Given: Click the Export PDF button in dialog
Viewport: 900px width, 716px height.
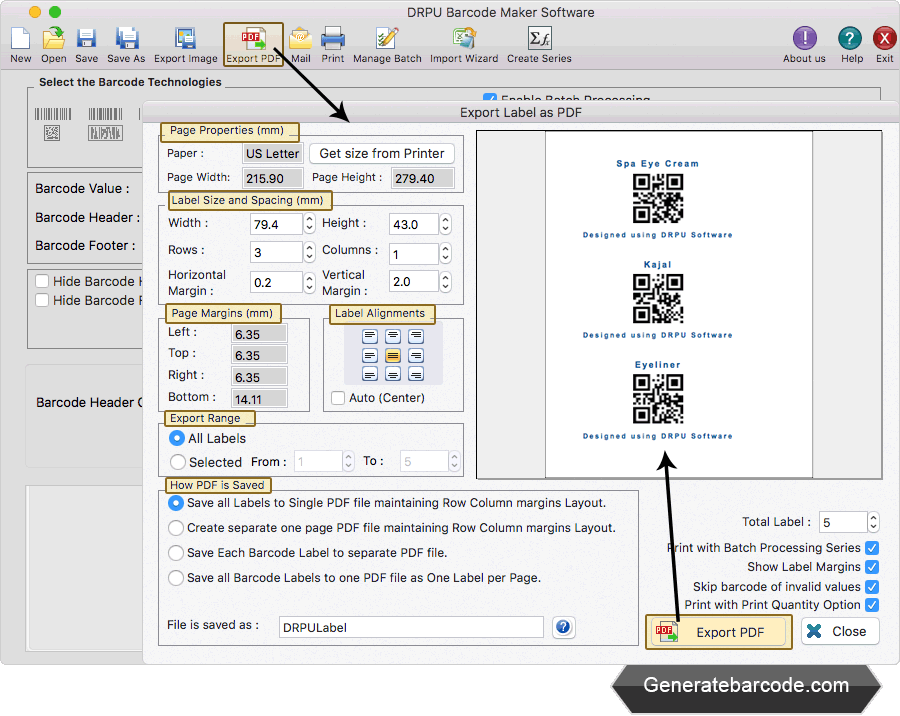Looking at the screenshot, I should 719,632.
